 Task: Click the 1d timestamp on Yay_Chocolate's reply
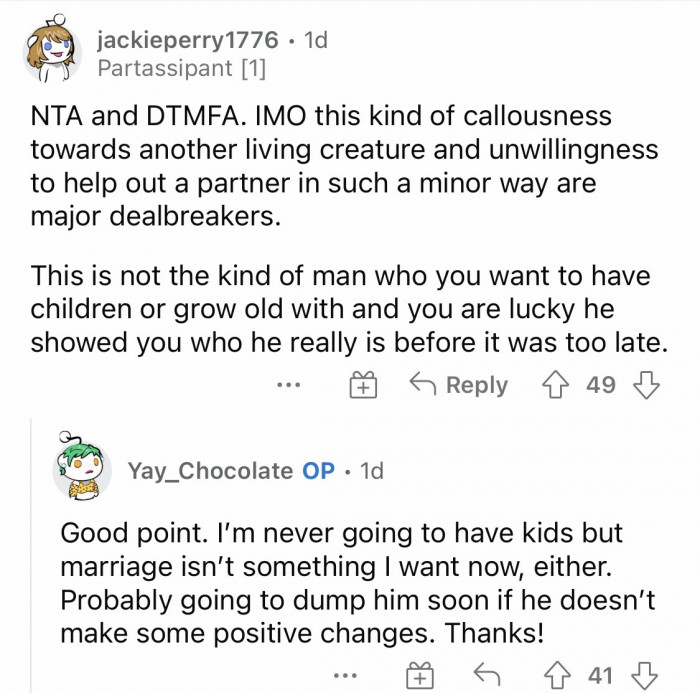tap(370, 470)
